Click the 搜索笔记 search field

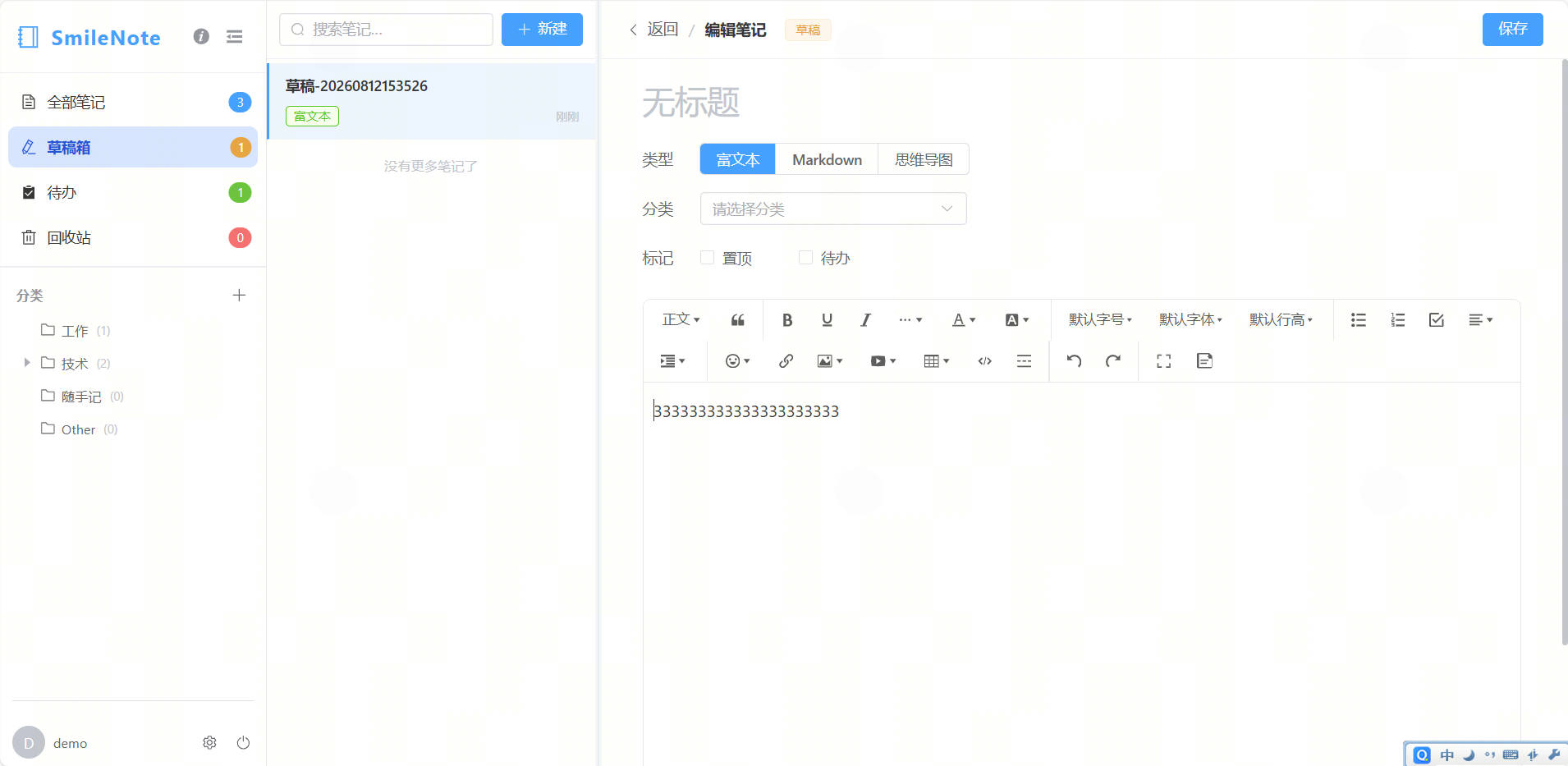(x=386, y=29)
